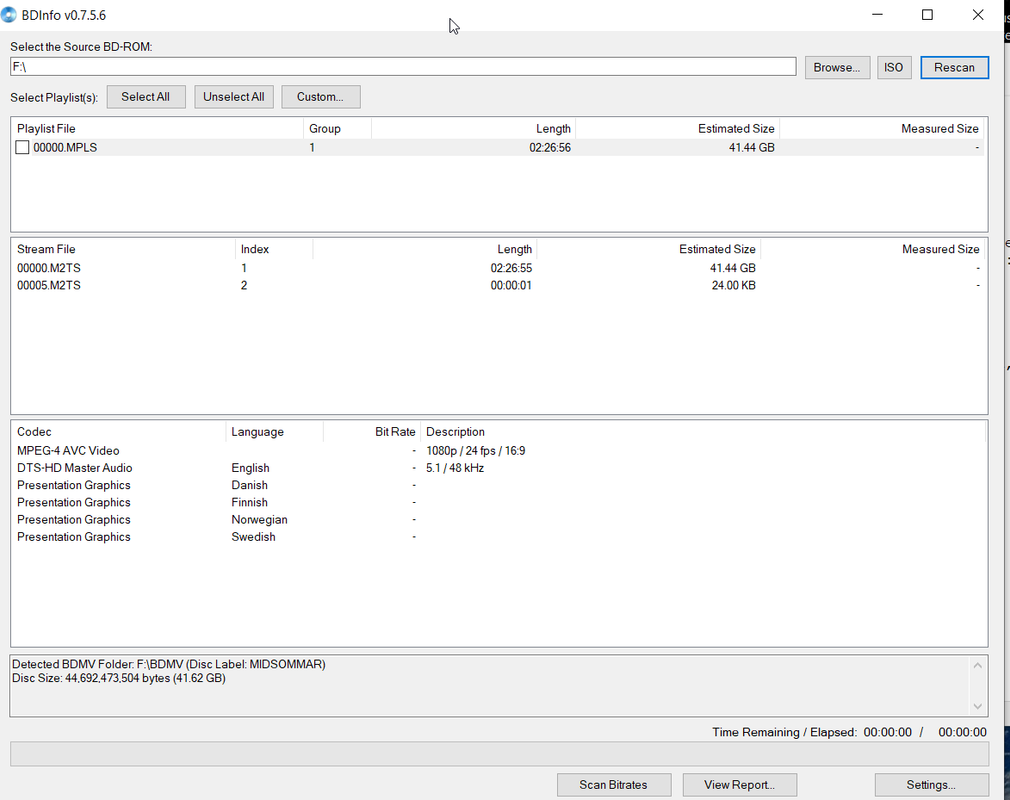Click Stream File column header
The width and height of the screenshot is (1010, 800).
123,249
